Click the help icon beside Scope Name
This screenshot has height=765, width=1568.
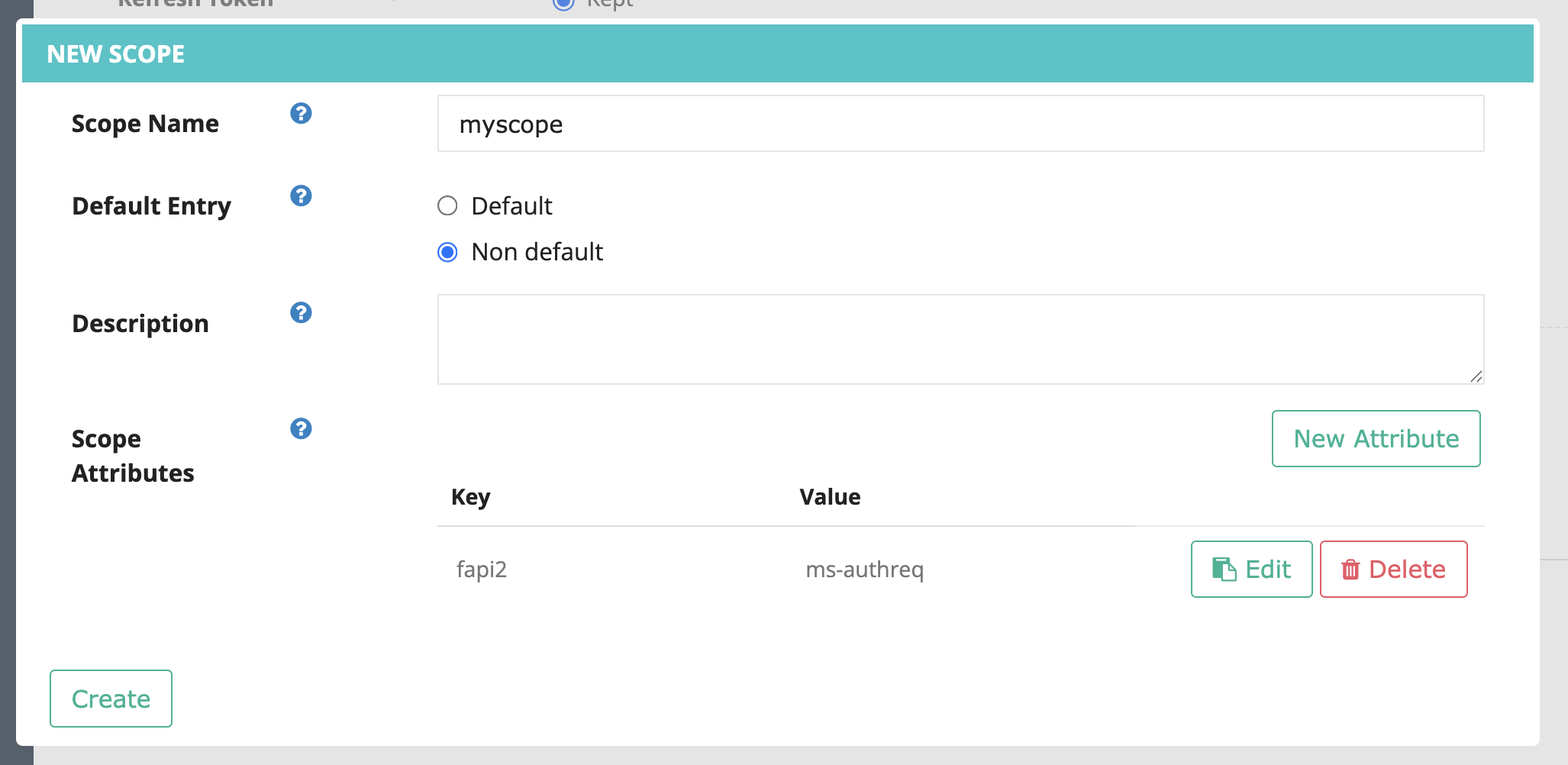coord(301,114)
